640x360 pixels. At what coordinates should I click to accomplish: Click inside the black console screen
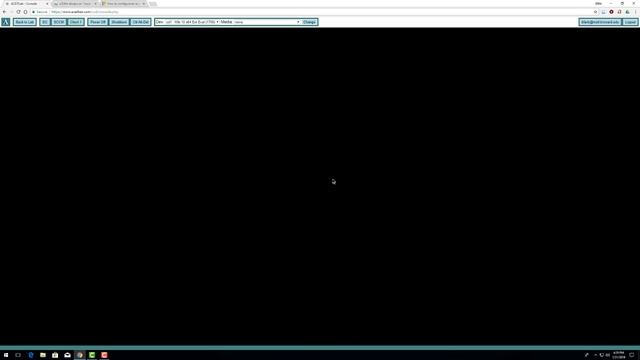coord(320,187)
